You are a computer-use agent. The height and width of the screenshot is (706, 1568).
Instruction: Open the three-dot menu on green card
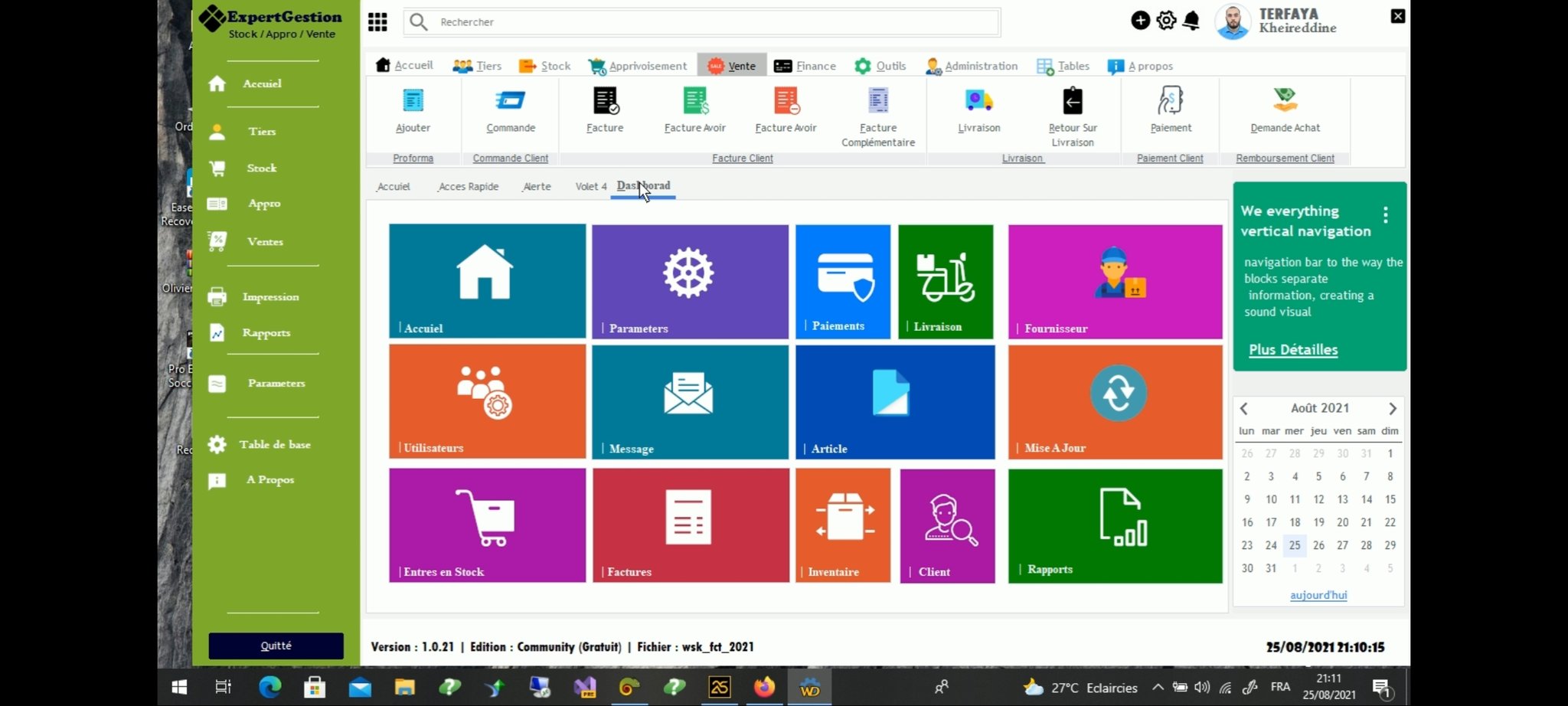tap(1386, 214)
